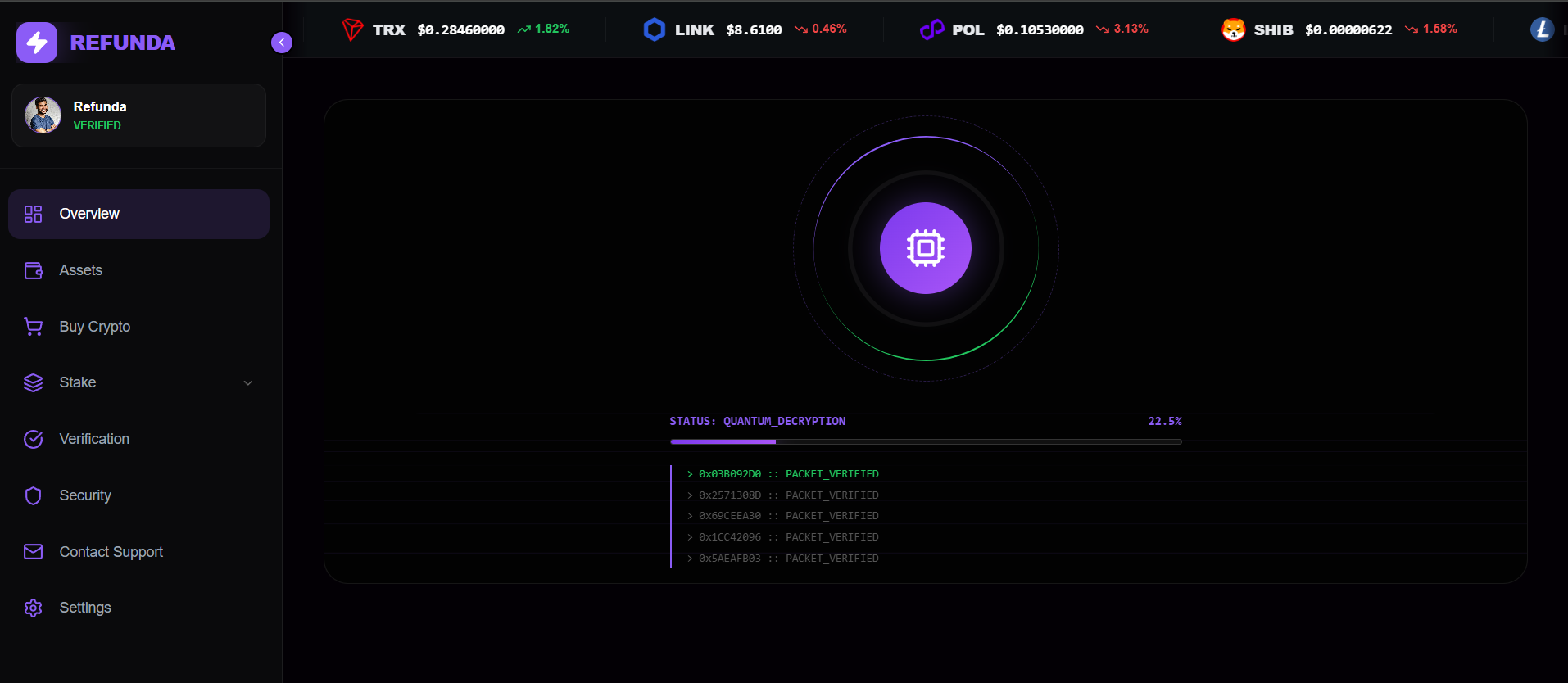Screen dimensions: 1568x683
Task: Click the Buy Crypto cart icon
Action: 34,327
